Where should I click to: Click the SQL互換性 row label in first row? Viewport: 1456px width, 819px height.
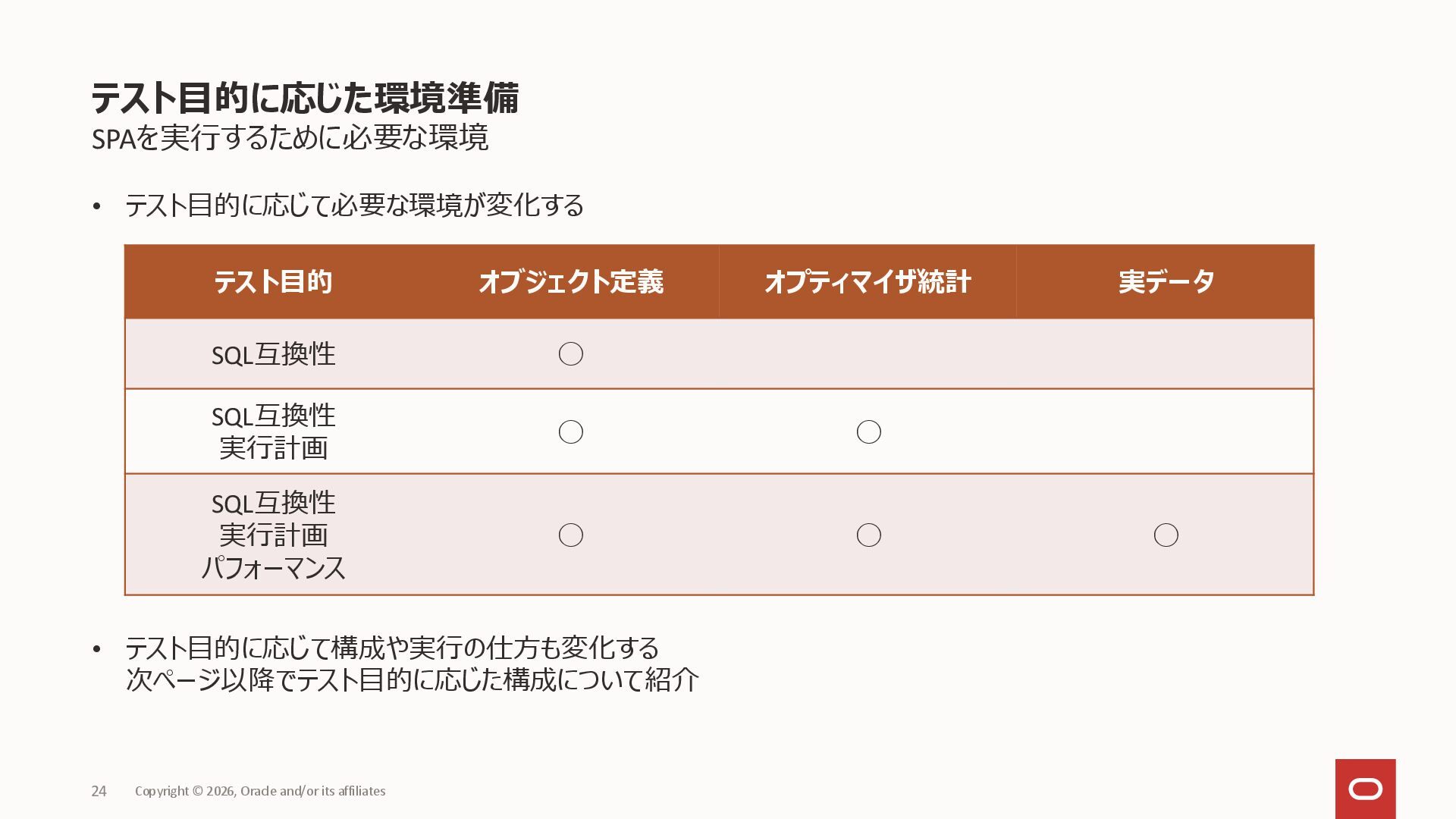(x=273, y=354)
